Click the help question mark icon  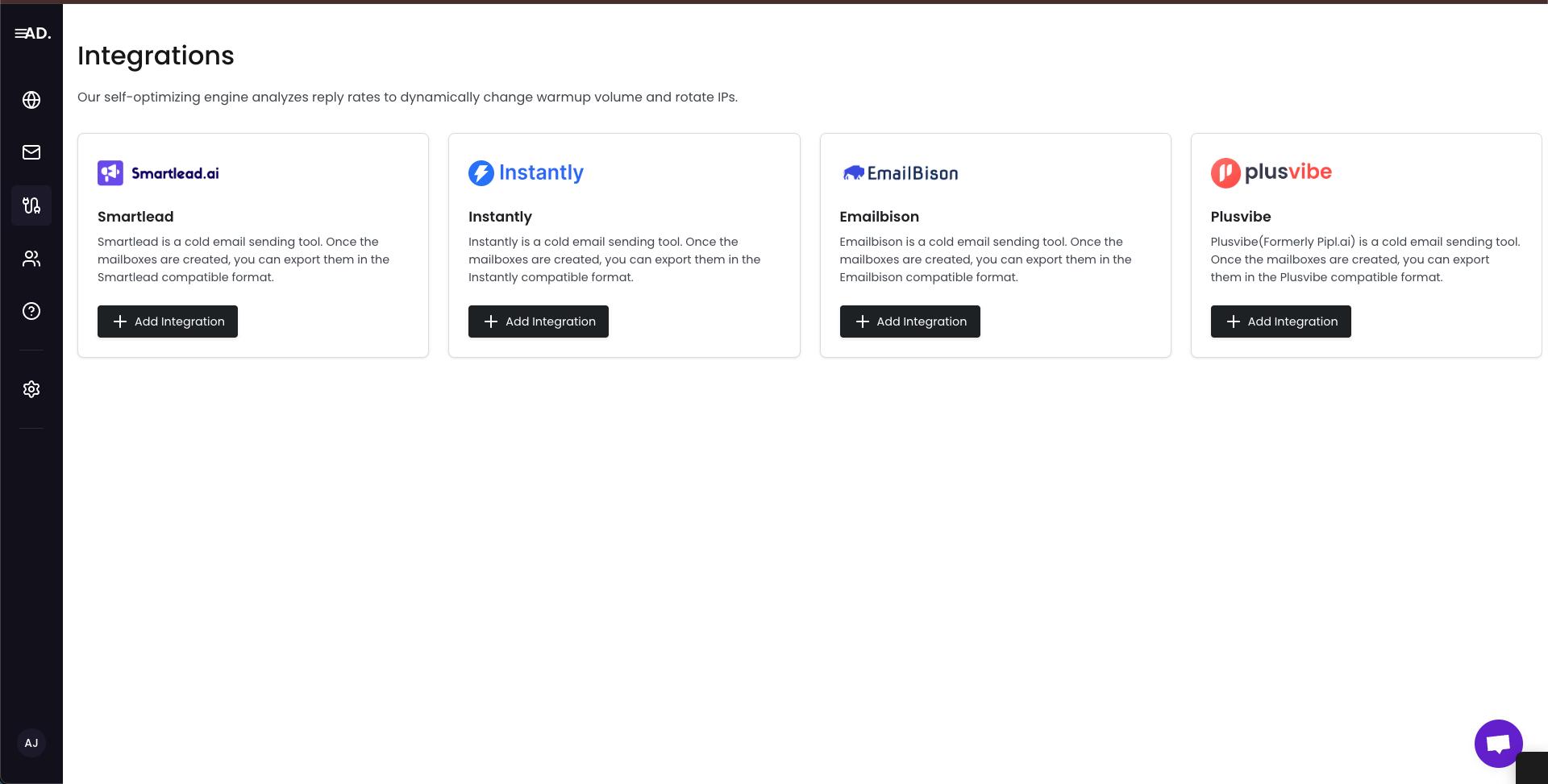pos(31,311)
